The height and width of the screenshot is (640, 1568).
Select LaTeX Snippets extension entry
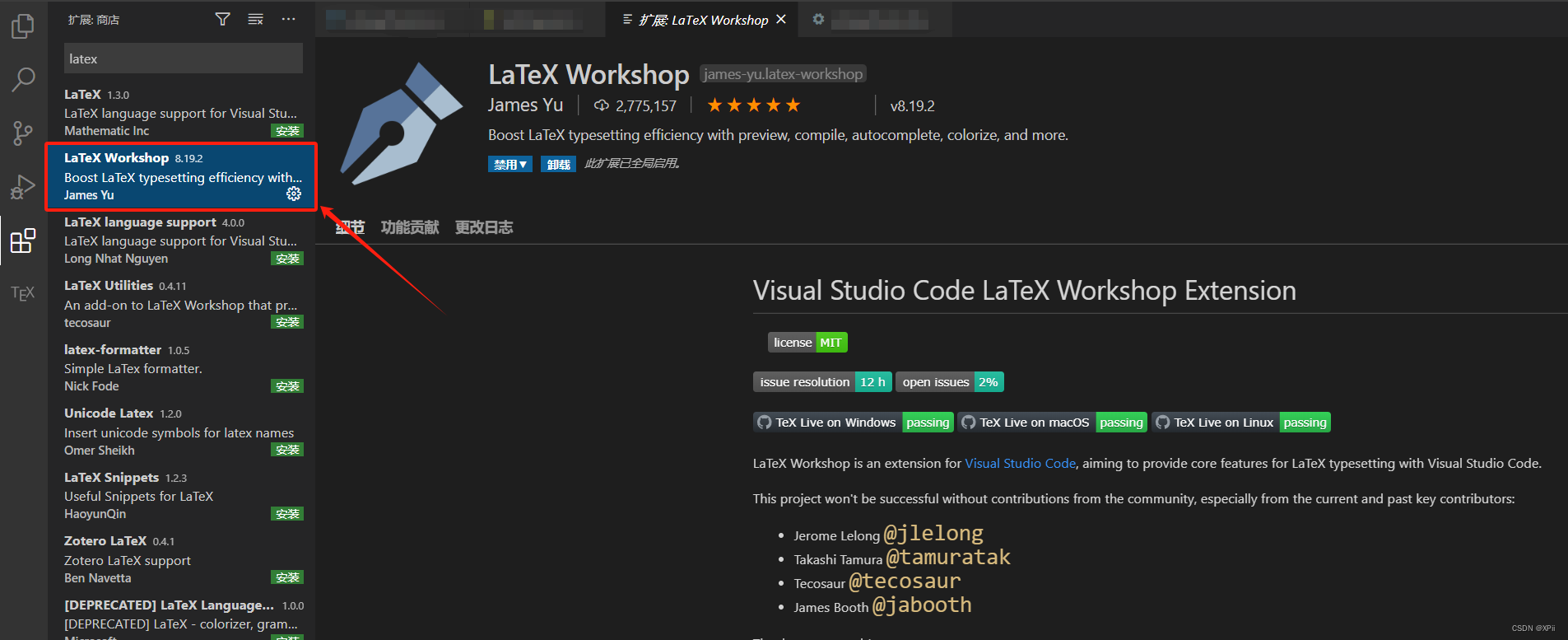(182, 495)
